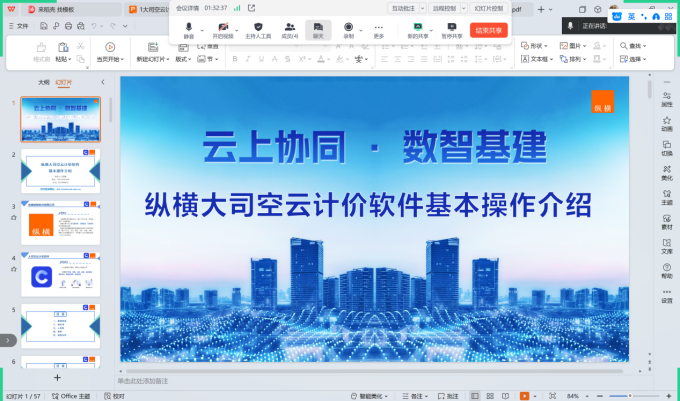680x401 pixels.
Task: Mute the microphone in meeting toolbar
Action: (188, 28)
